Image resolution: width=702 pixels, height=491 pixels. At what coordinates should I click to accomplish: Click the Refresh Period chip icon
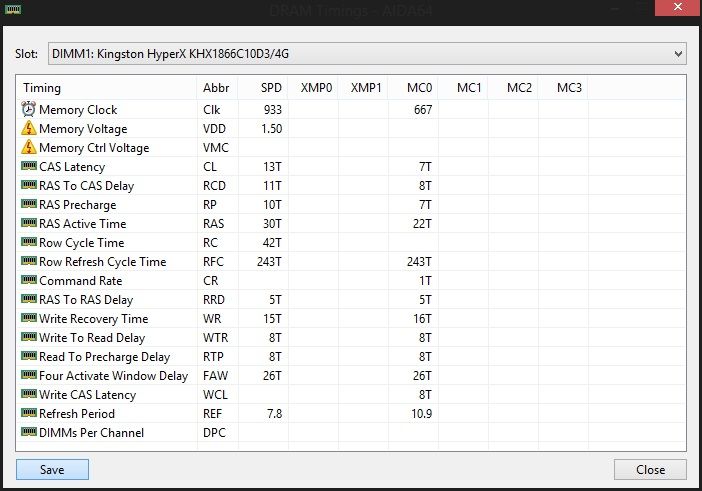point(29,413)
